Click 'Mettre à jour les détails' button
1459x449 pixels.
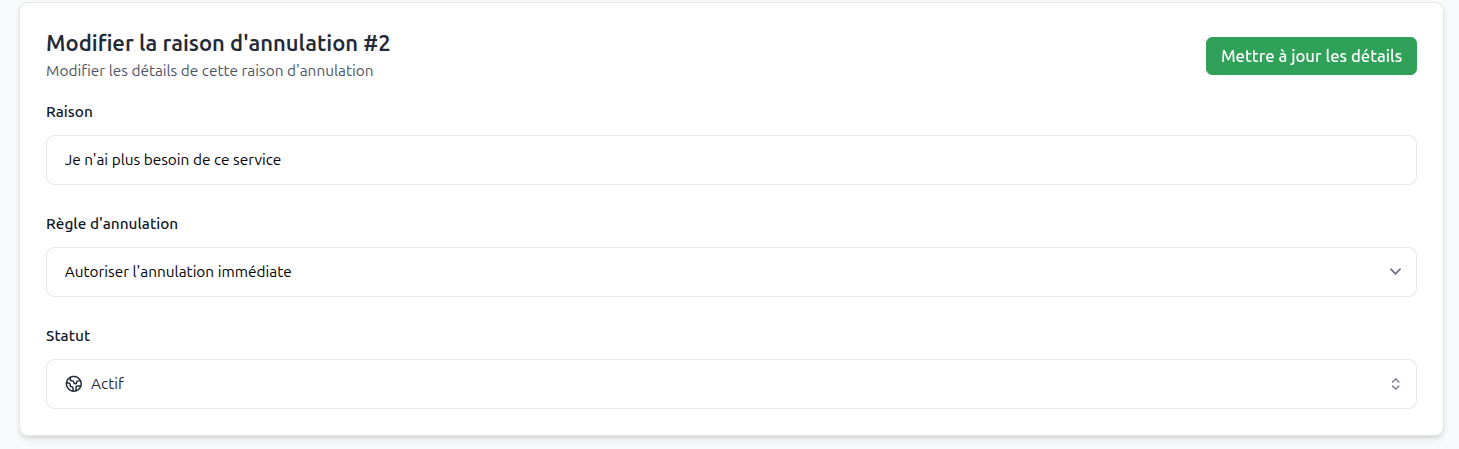pyautogui.click(x=1311, y=56)
